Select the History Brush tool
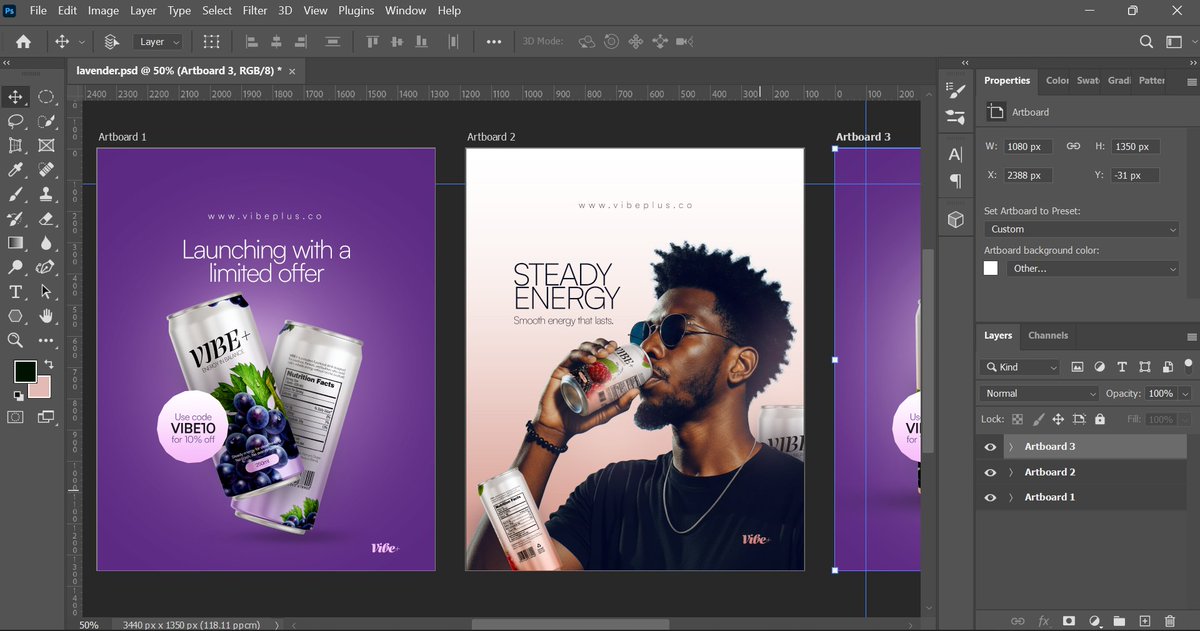 coord(16,218)
